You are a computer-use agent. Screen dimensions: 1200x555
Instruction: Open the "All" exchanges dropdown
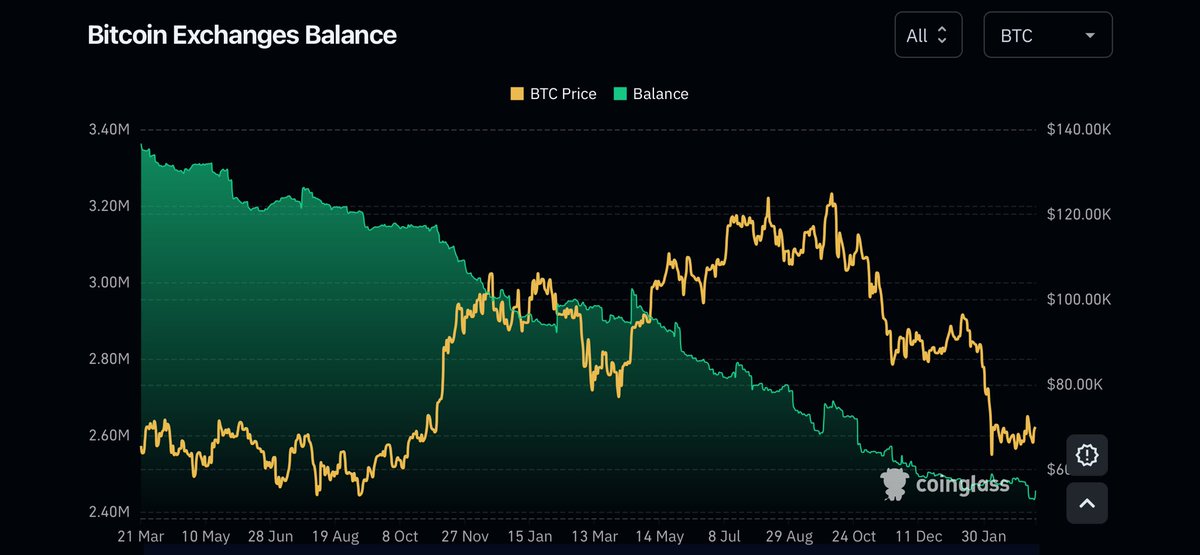pos(928,36)
